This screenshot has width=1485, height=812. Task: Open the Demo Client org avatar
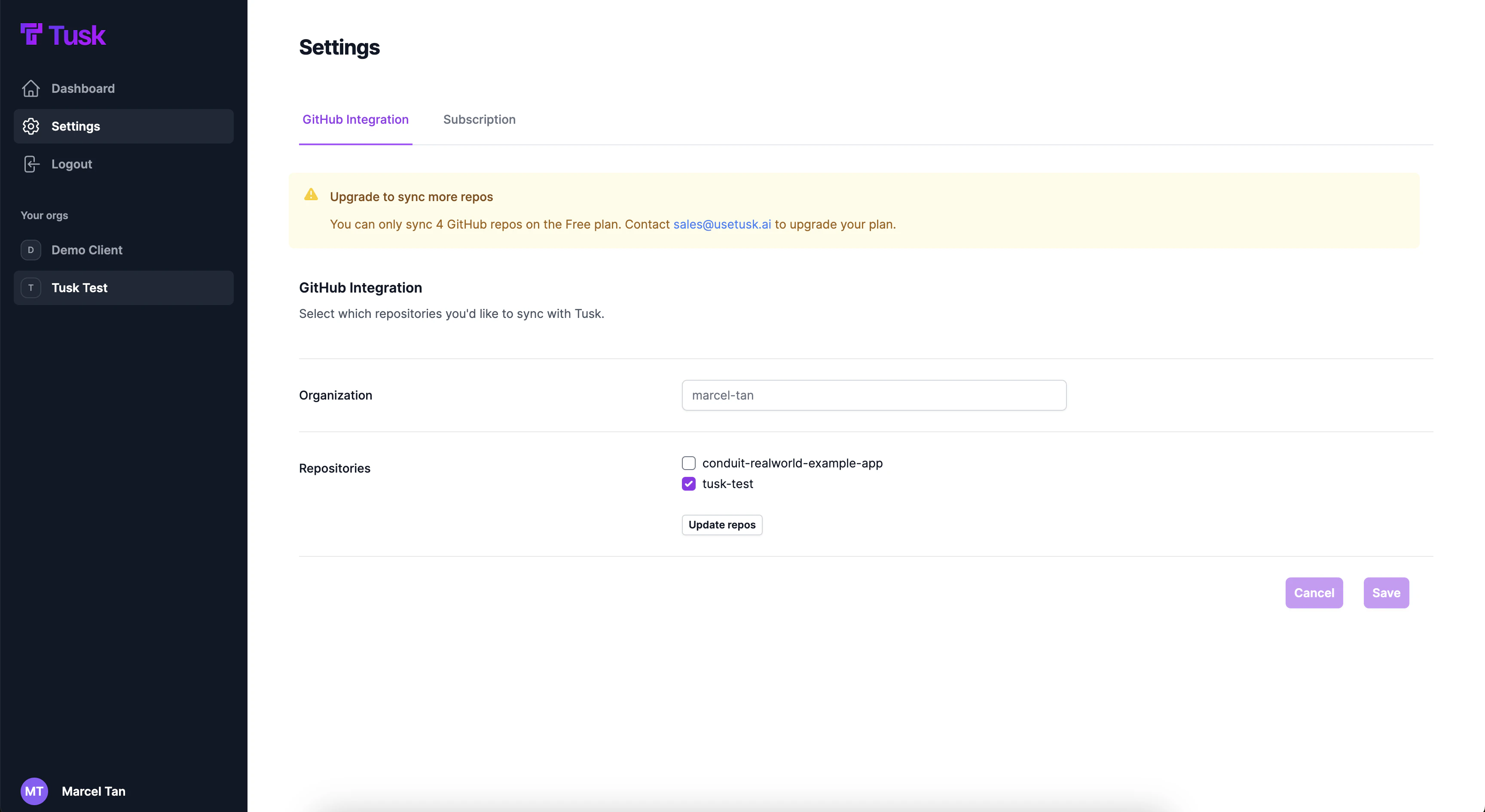31,250
